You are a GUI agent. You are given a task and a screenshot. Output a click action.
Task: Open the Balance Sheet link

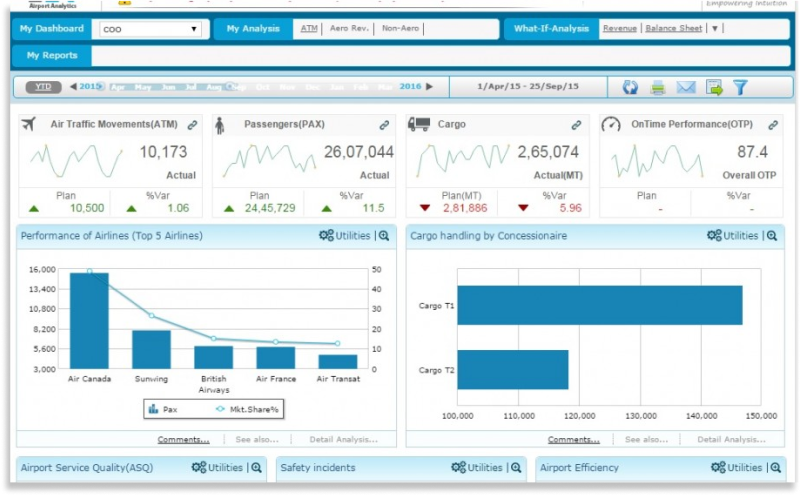(x=673, y=29)
